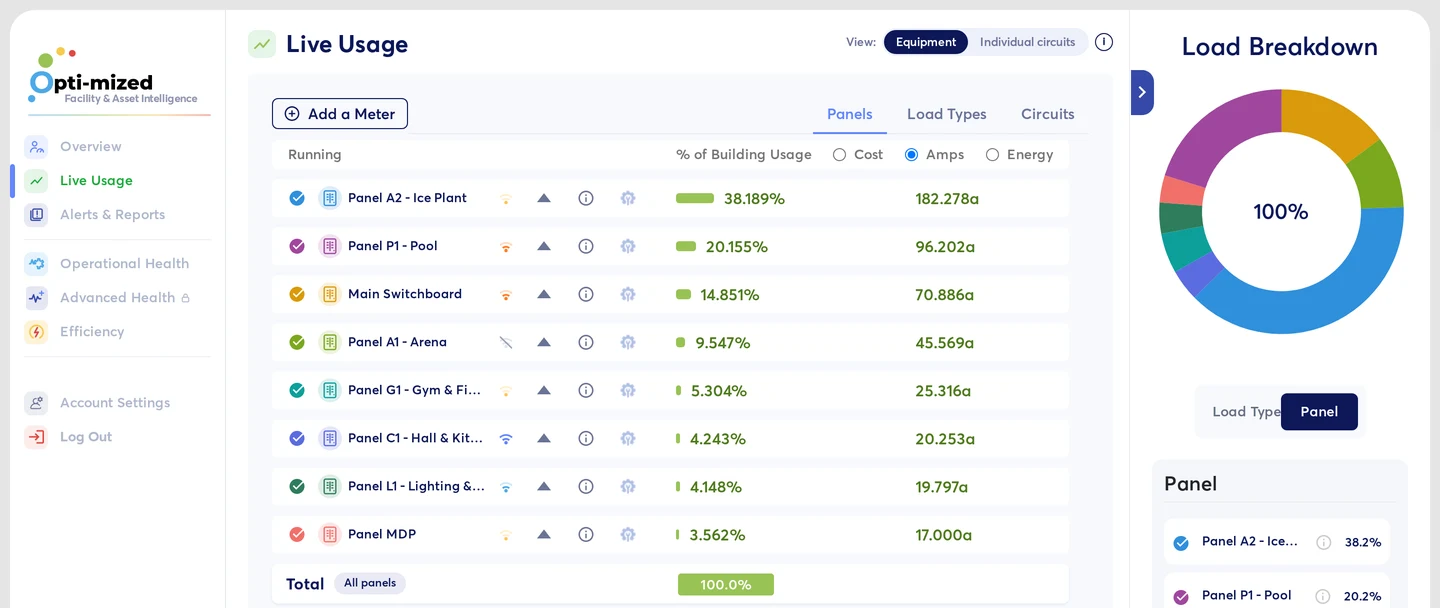Select the Panels tab

850,114
